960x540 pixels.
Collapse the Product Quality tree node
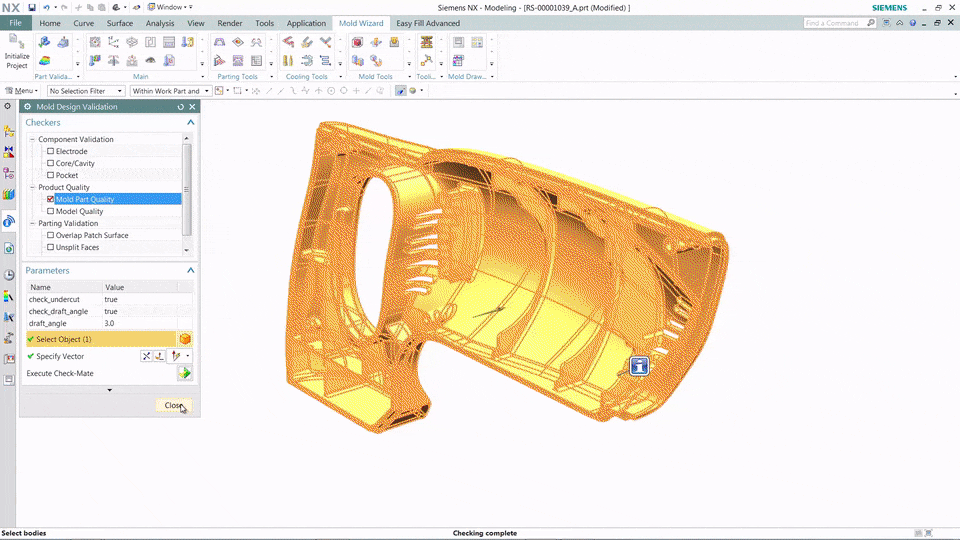32,187
